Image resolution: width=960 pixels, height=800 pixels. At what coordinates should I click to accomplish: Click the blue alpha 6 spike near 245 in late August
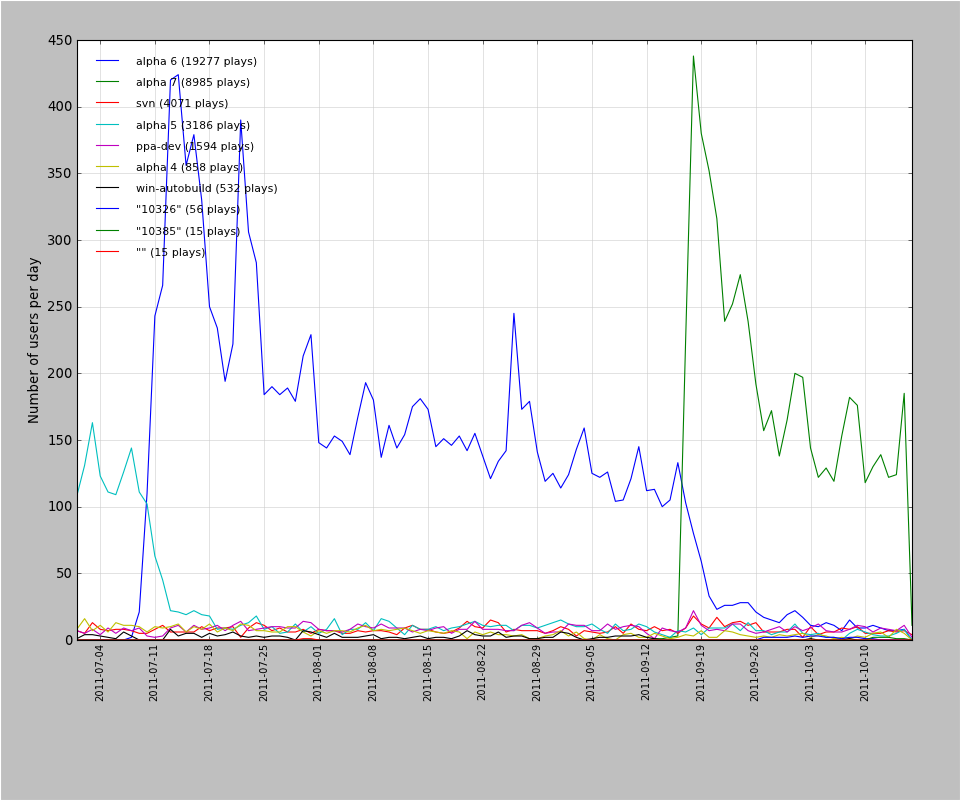pos(514,313)
